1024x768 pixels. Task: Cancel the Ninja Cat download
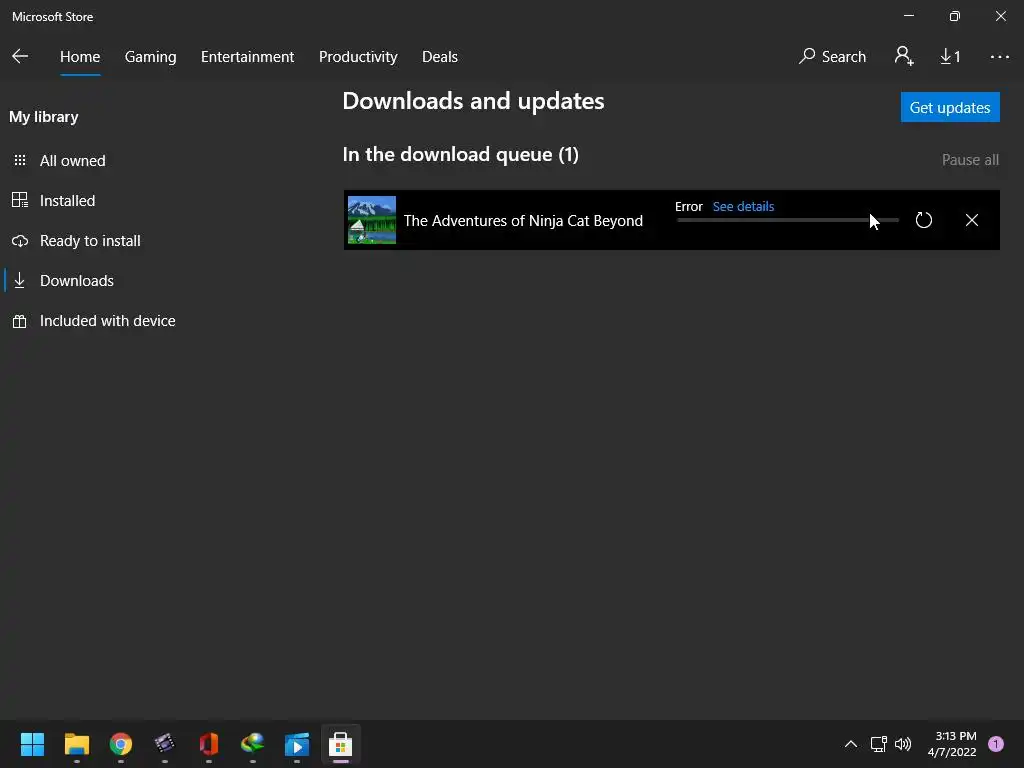tap(972, 220)
